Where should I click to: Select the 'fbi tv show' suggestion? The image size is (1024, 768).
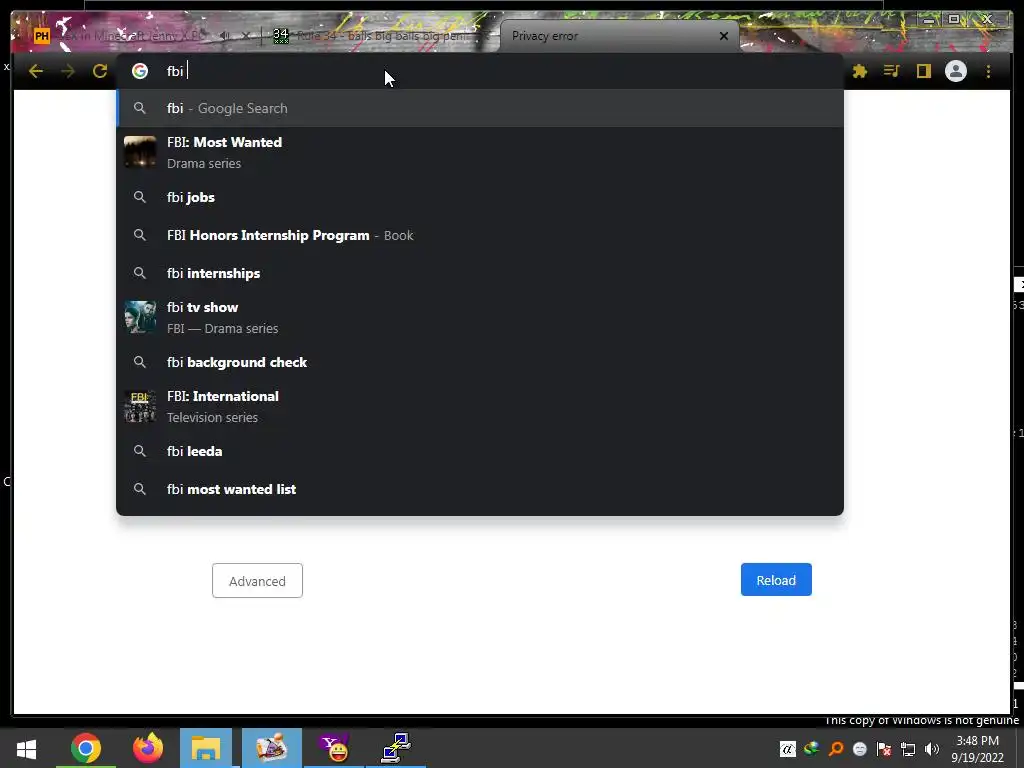pos(480,317)
